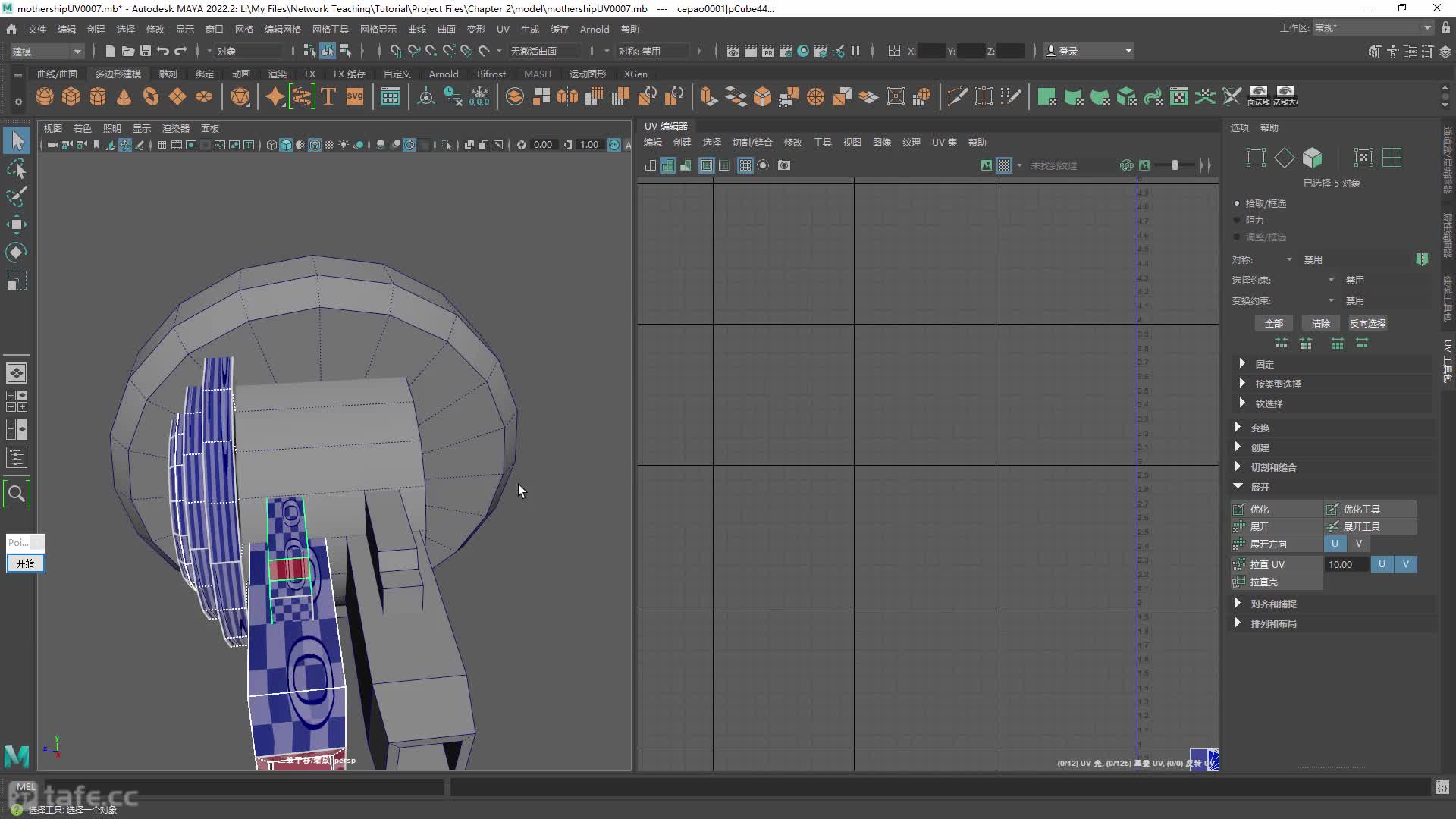Click the 反向选择 button
This screenshot has width=1456, height=819.
point(1368,323)
